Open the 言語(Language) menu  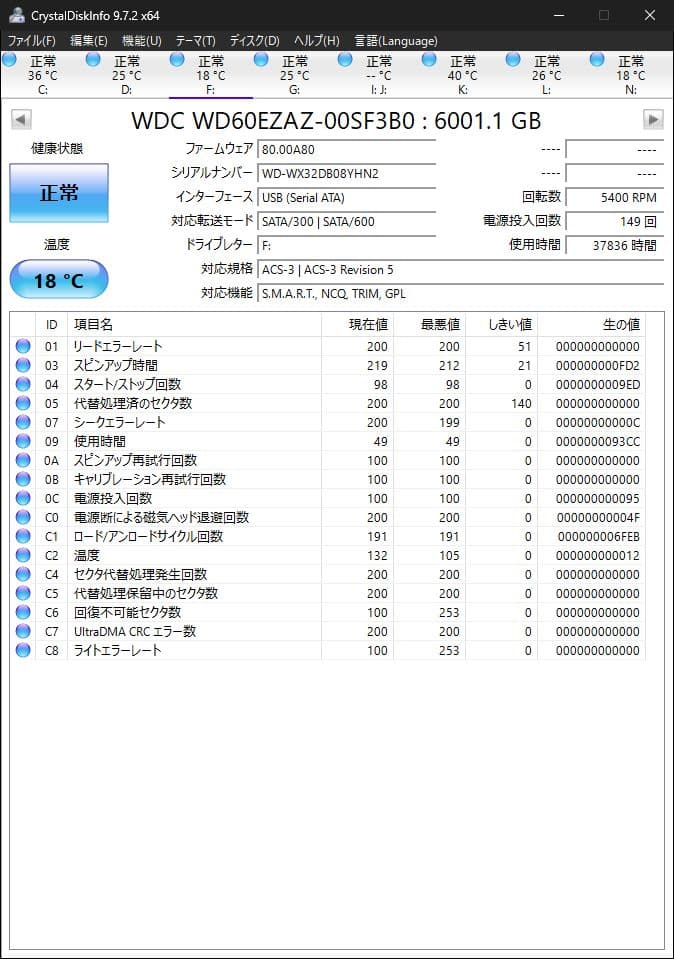point(396,41)
